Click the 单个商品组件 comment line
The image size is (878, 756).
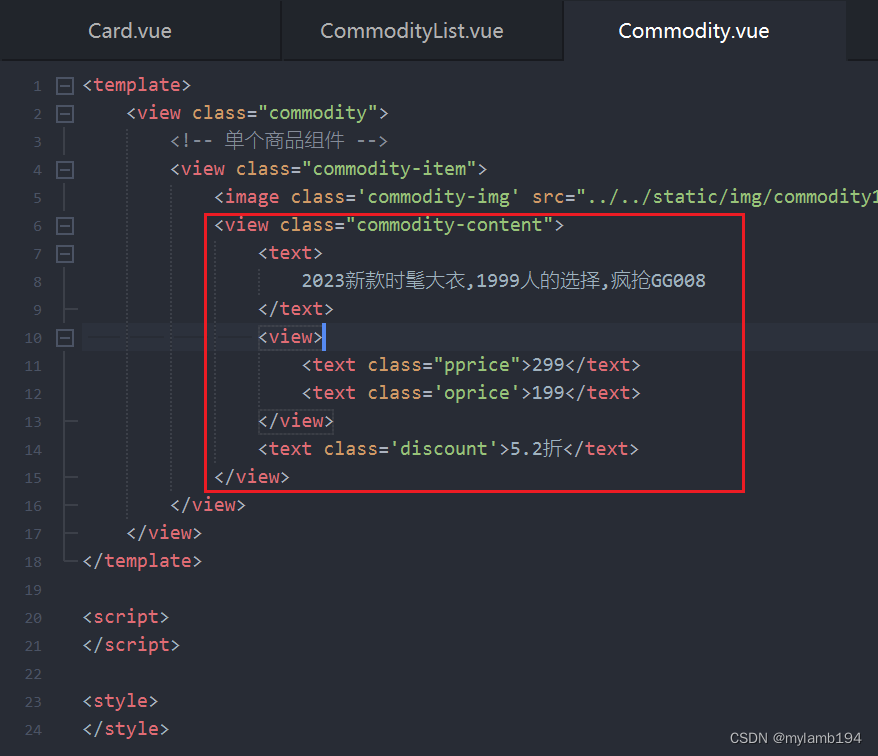(x=279, y=141)
